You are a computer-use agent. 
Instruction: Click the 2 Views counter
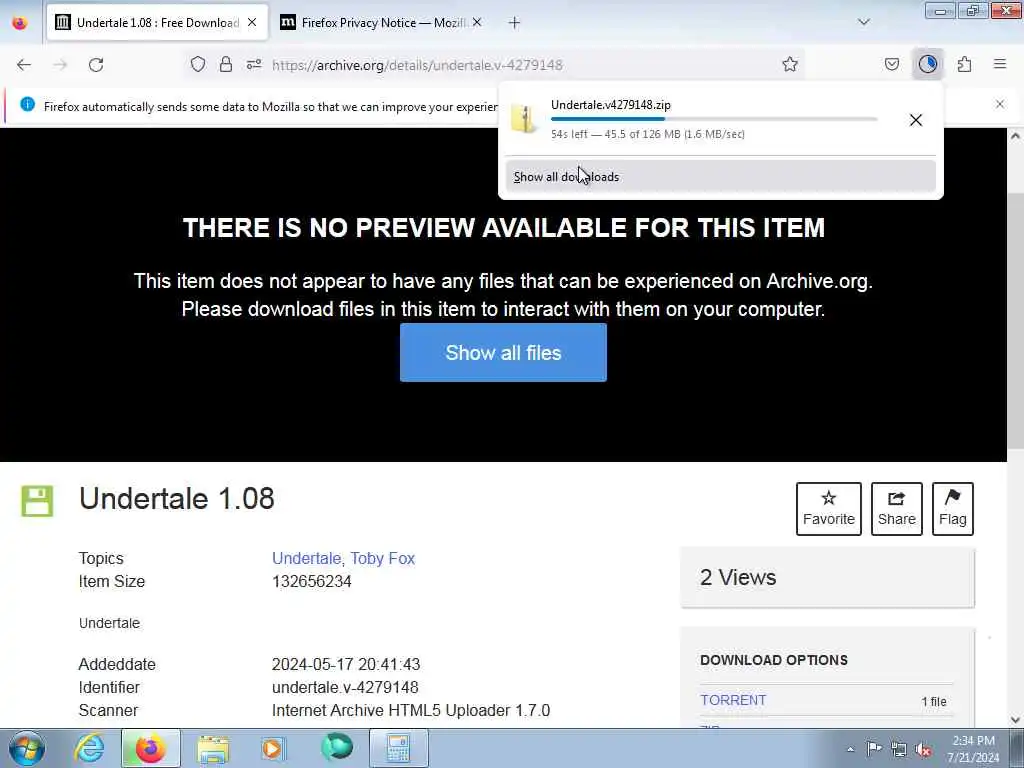[x=738, y=577]
